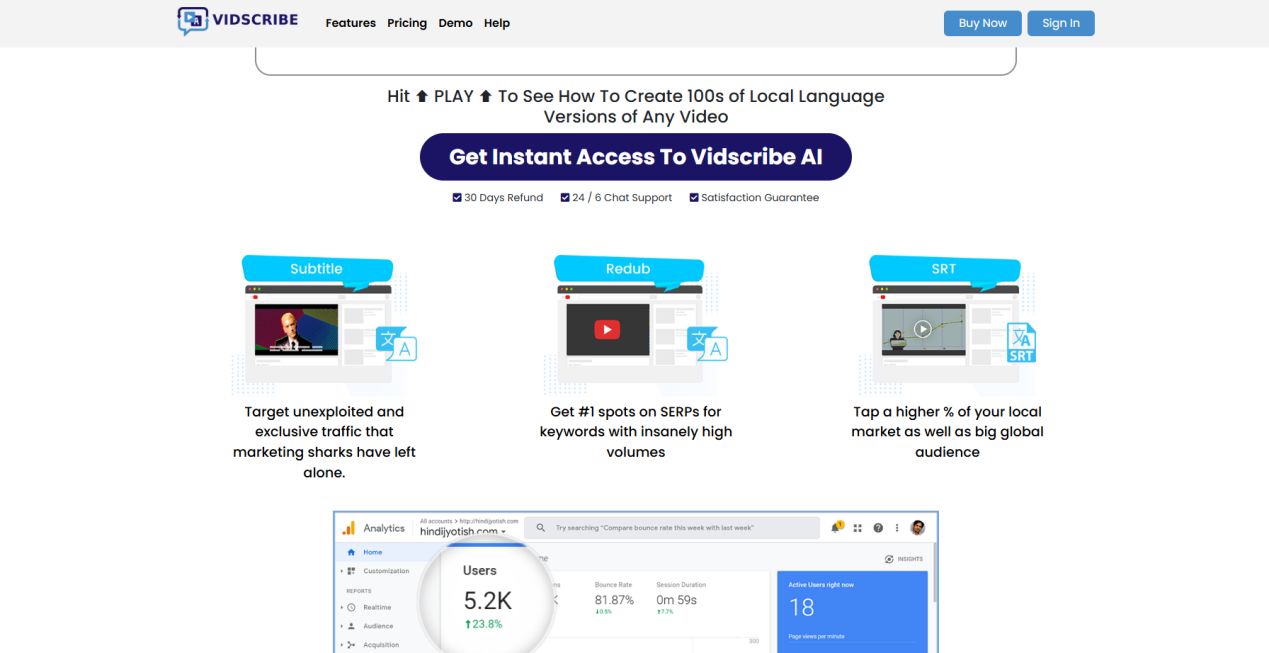
Task: Click the Buy Now button
Action: point(983,23)
